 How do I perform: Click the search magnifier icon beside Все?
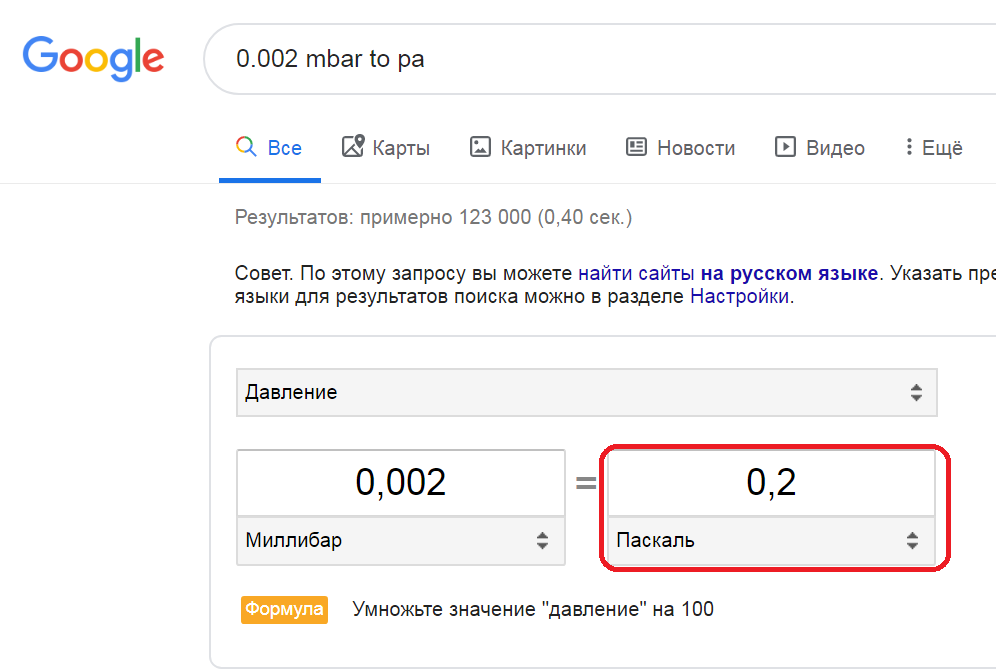[245, 147]
